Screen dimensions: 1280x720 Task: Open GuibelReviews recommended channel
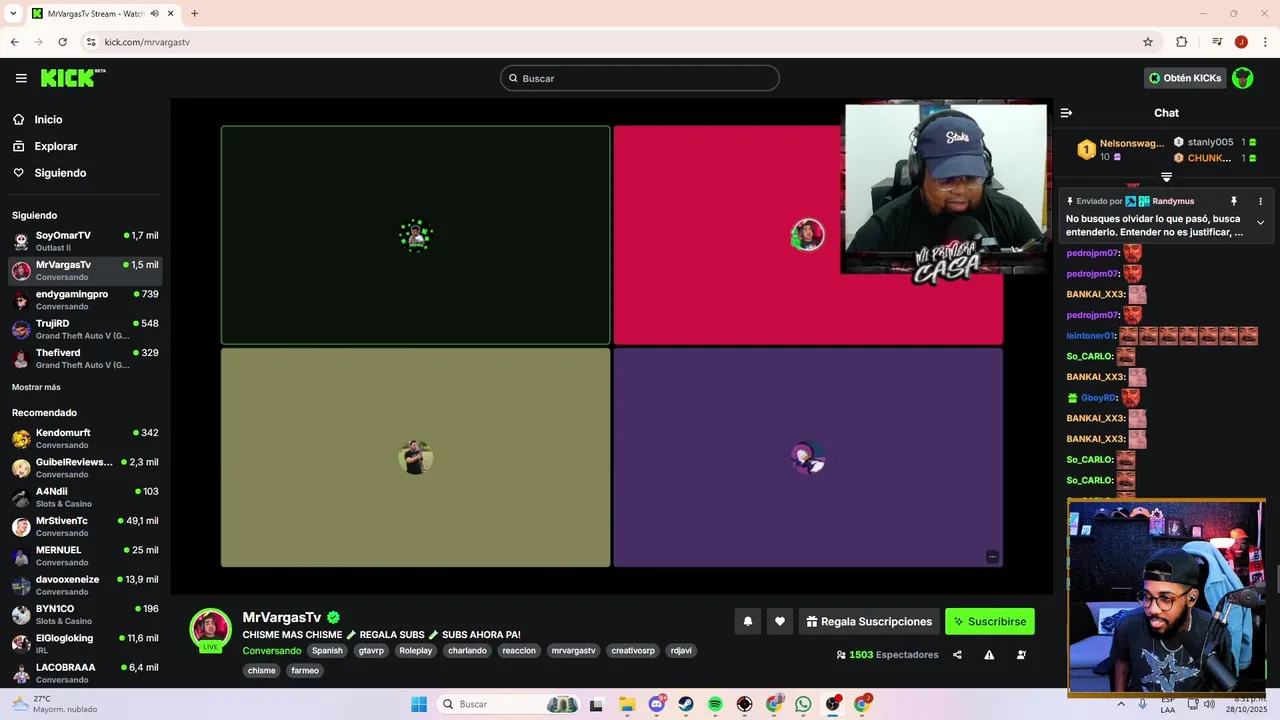tap(85, 467)
